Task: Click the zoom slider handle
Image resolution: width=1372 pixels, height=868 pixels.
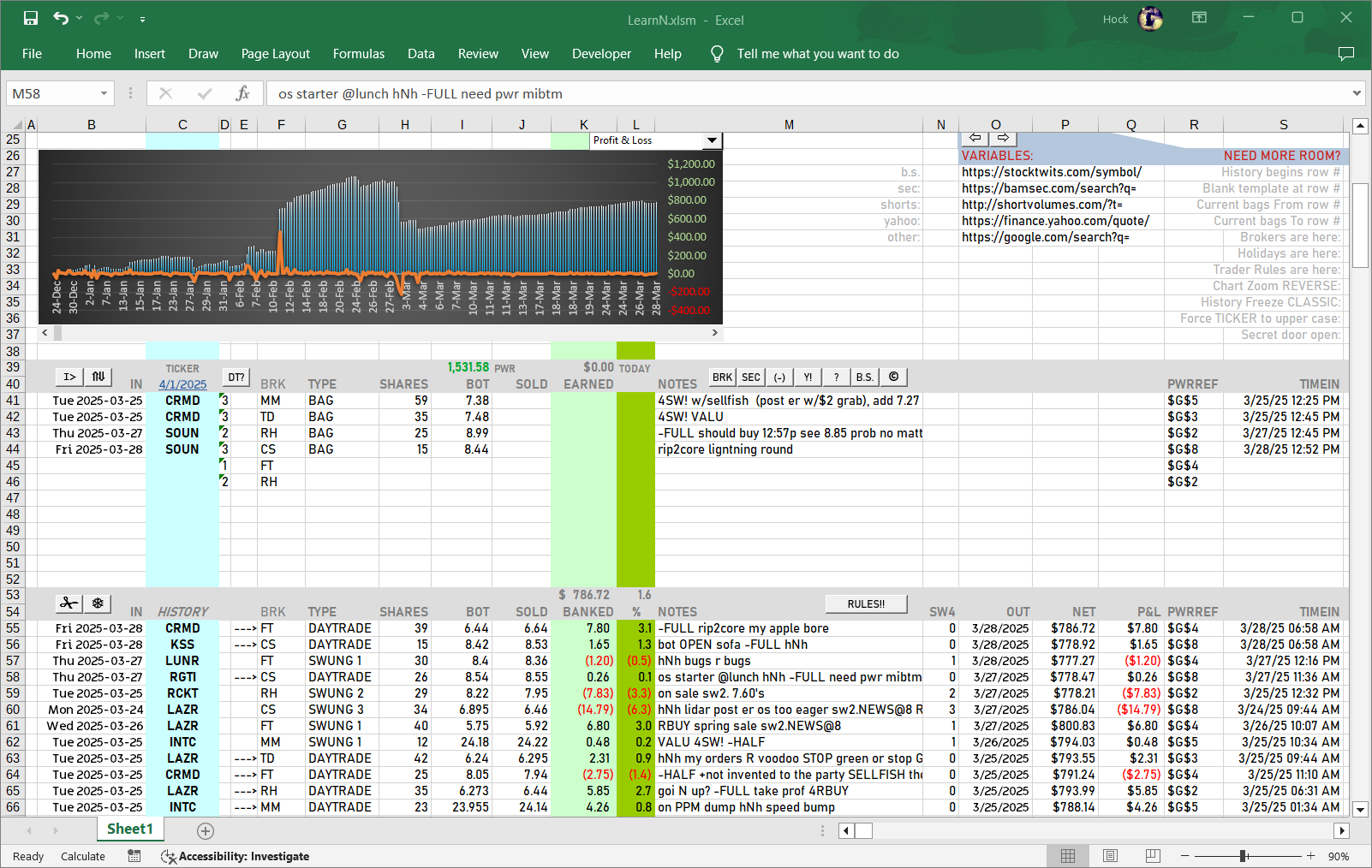Action: pyautogui.click(x=1243, y=856)
